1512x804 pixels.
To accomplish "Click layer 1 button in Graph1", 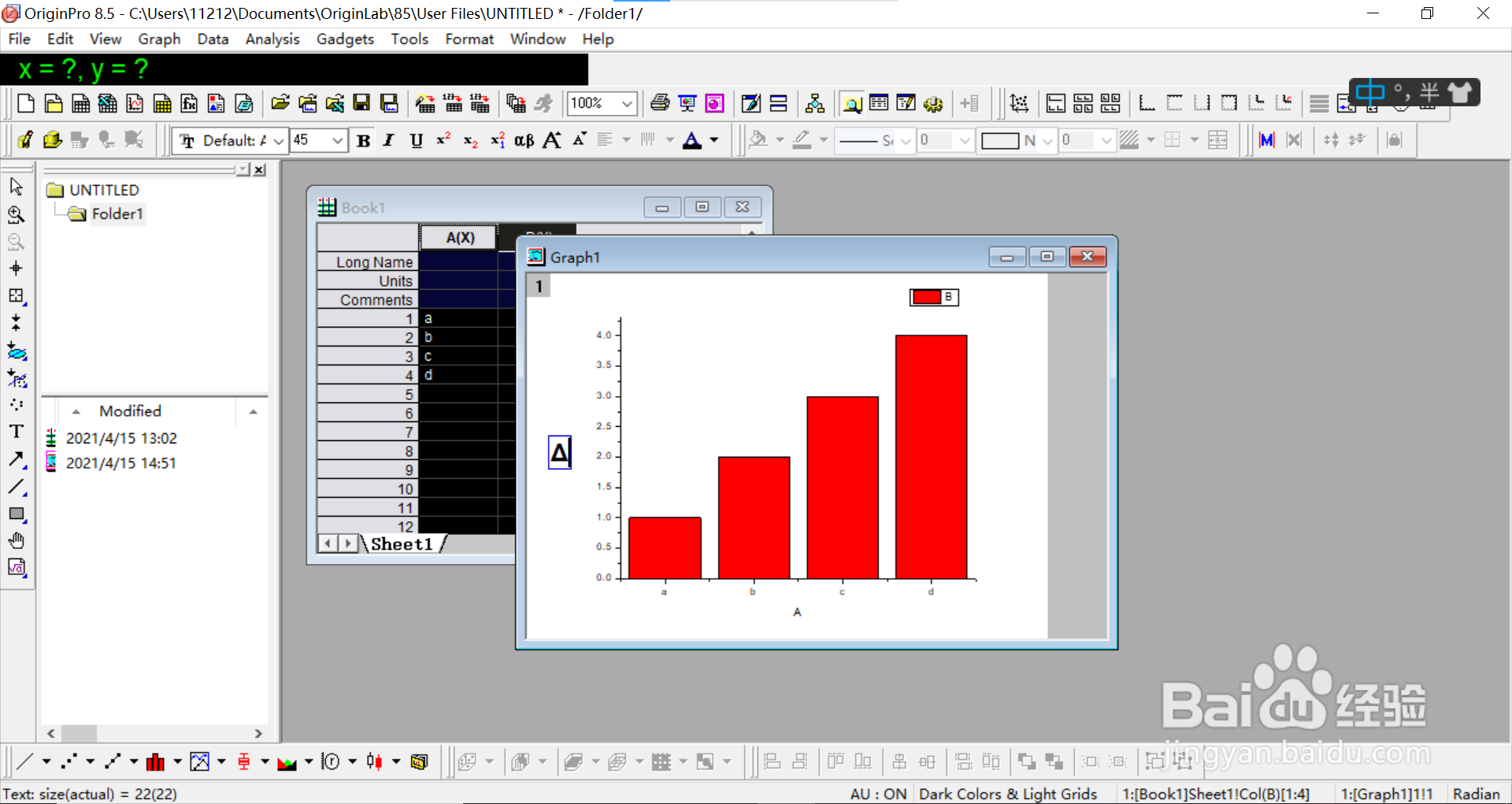I will (539, 286).
